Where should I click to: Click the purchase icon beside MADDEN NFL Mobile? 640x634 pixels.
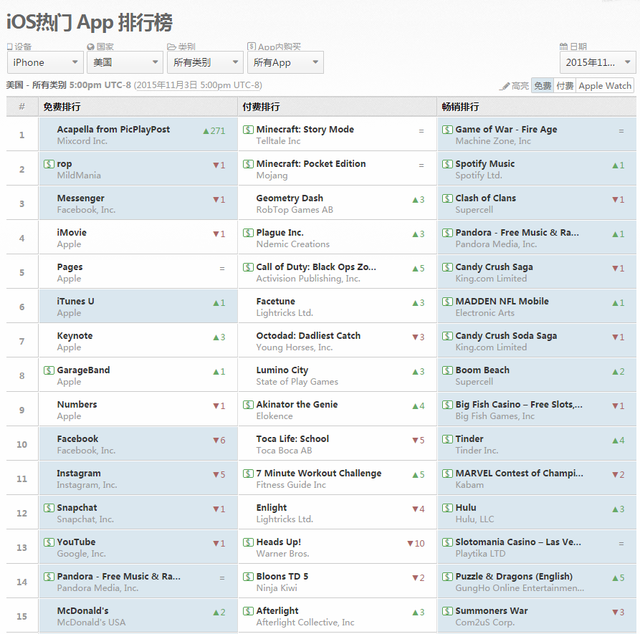coord(447,302)
